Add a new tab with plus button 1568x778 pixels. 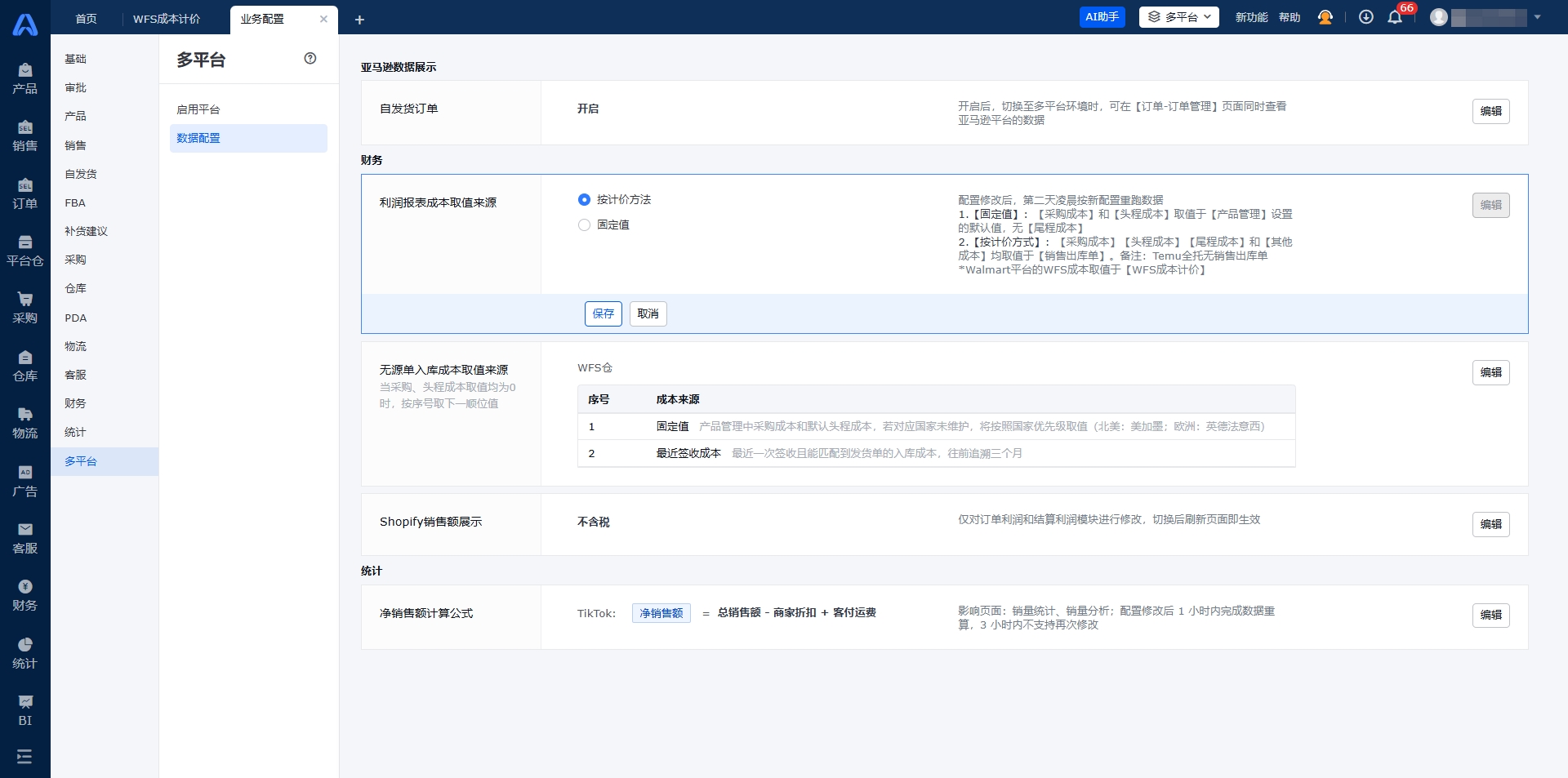click(x=359, y=20)
